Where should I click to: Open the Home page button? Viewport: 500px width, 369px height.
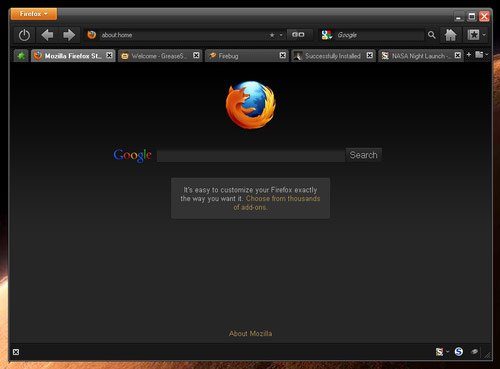450,35
